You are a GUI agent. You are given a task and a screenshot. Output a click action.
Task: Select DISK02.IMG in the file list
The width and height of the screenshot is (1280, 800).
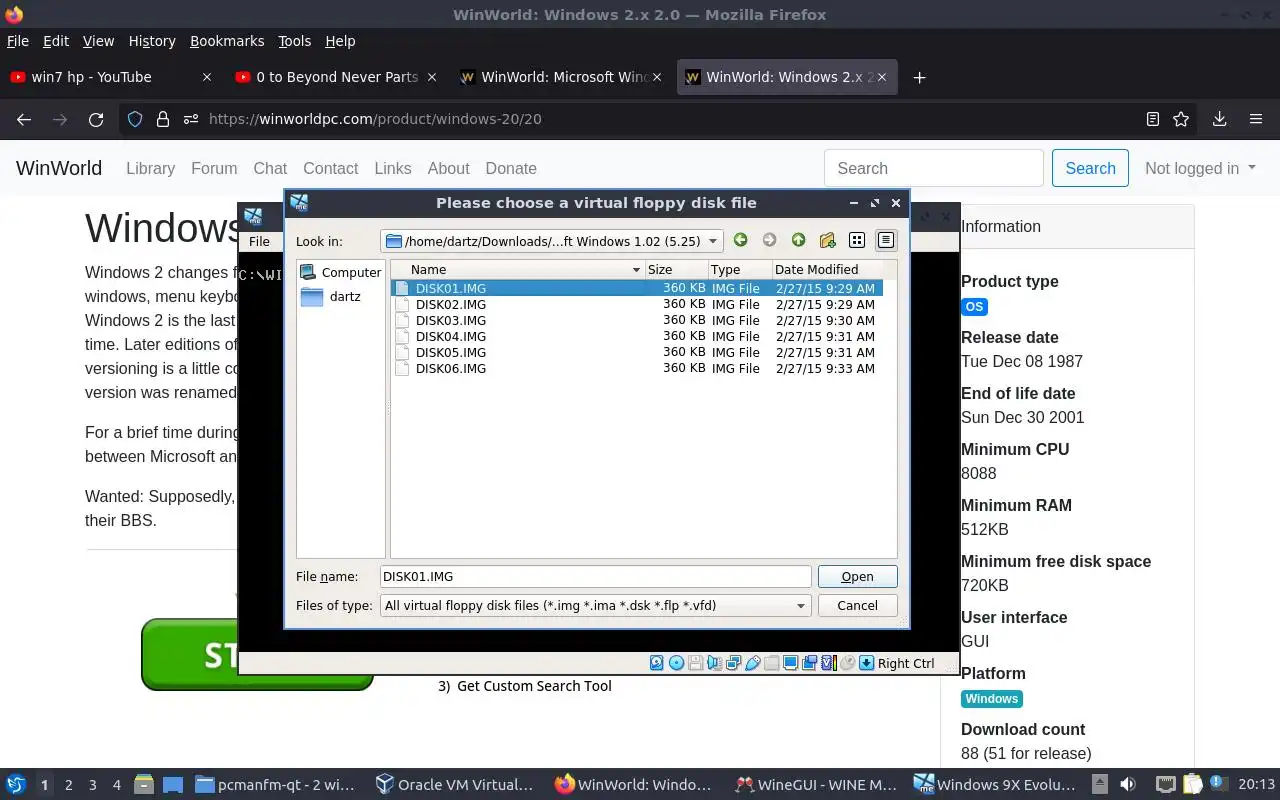pos(636,304)
